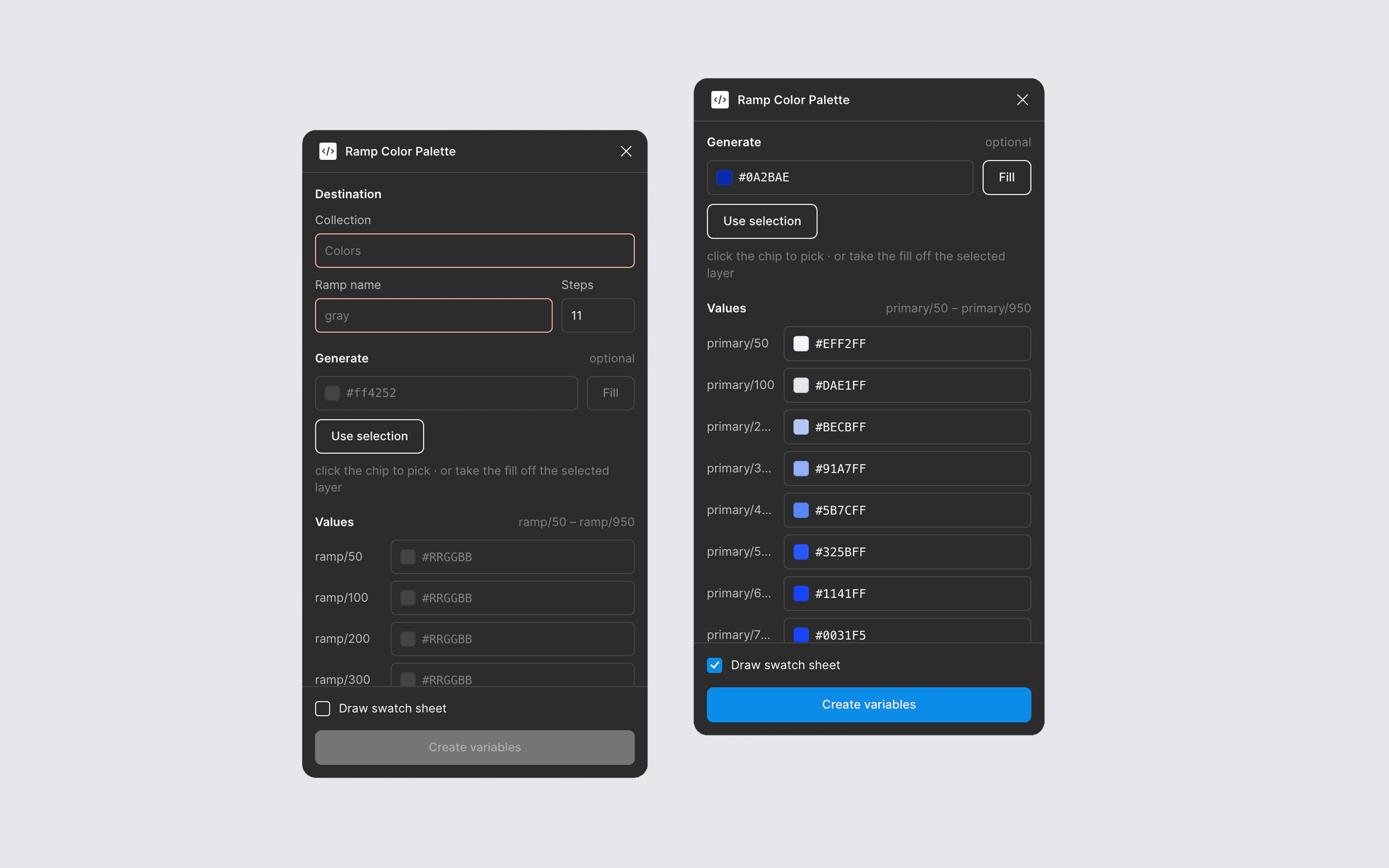The width and height of the screenshot is (1389, 868).
Task: Edit the hex field showing #325BFF
Action: [907, 552]
